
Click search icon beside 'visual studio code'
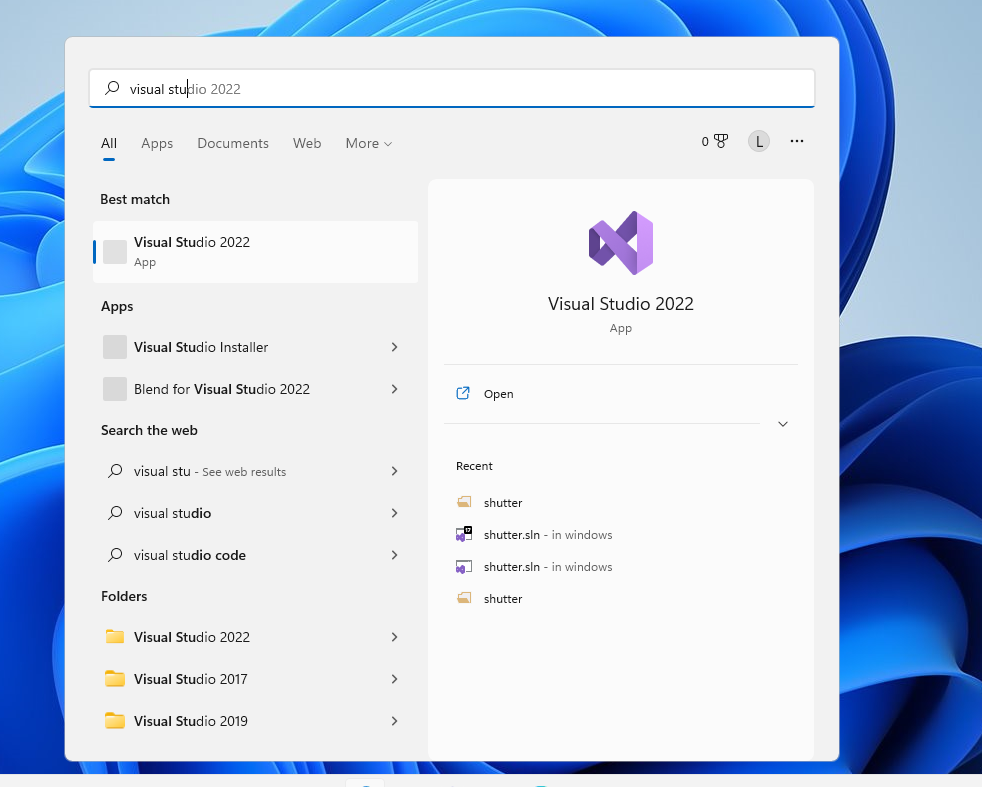coord(115,555)
